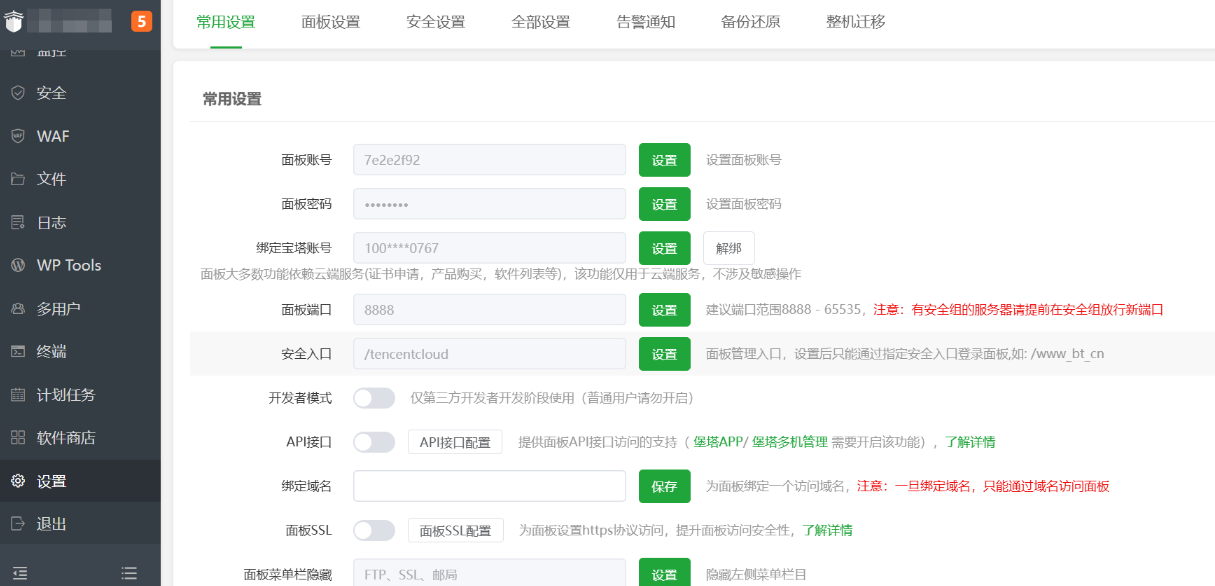This screenshot has width=1215, height=586.
Task: Click the WP Tools WordPress icon
Action: (x=18, y=265)
